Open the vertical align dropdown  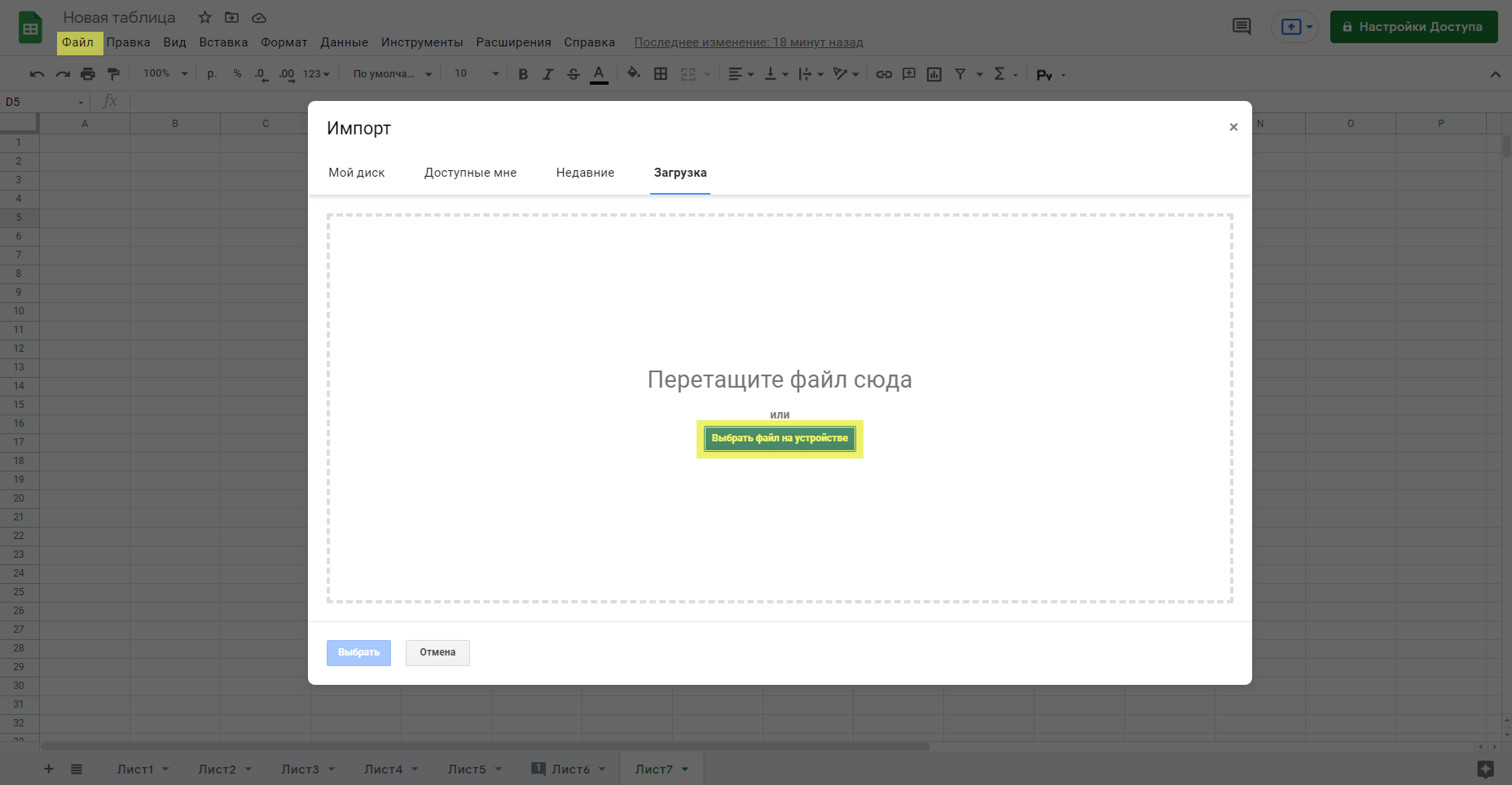coord(776,74)
